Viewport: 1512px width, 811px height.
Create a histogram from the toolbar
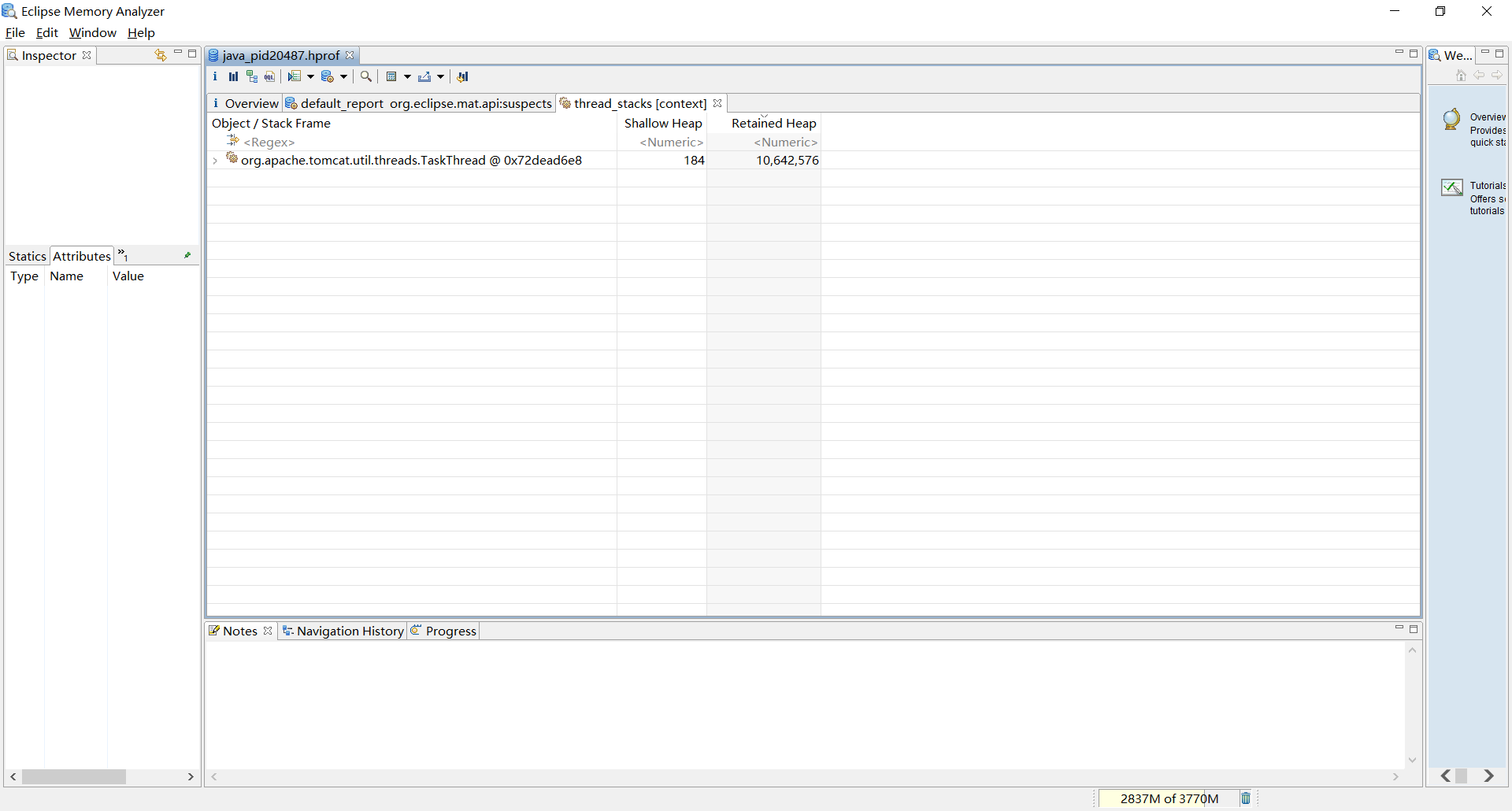tap(233, 76)
